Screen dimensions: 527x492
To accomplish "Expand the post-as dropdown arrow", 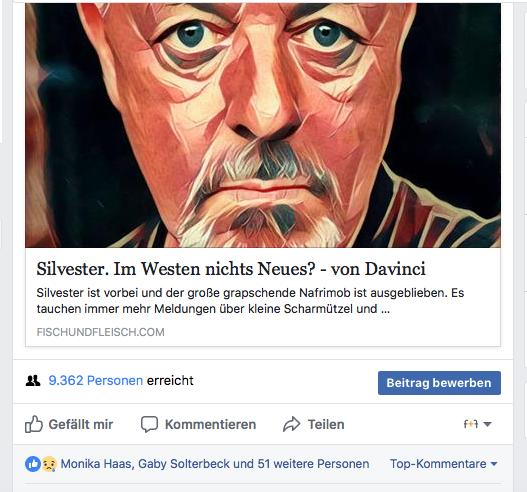I will (x=487, y=424).
